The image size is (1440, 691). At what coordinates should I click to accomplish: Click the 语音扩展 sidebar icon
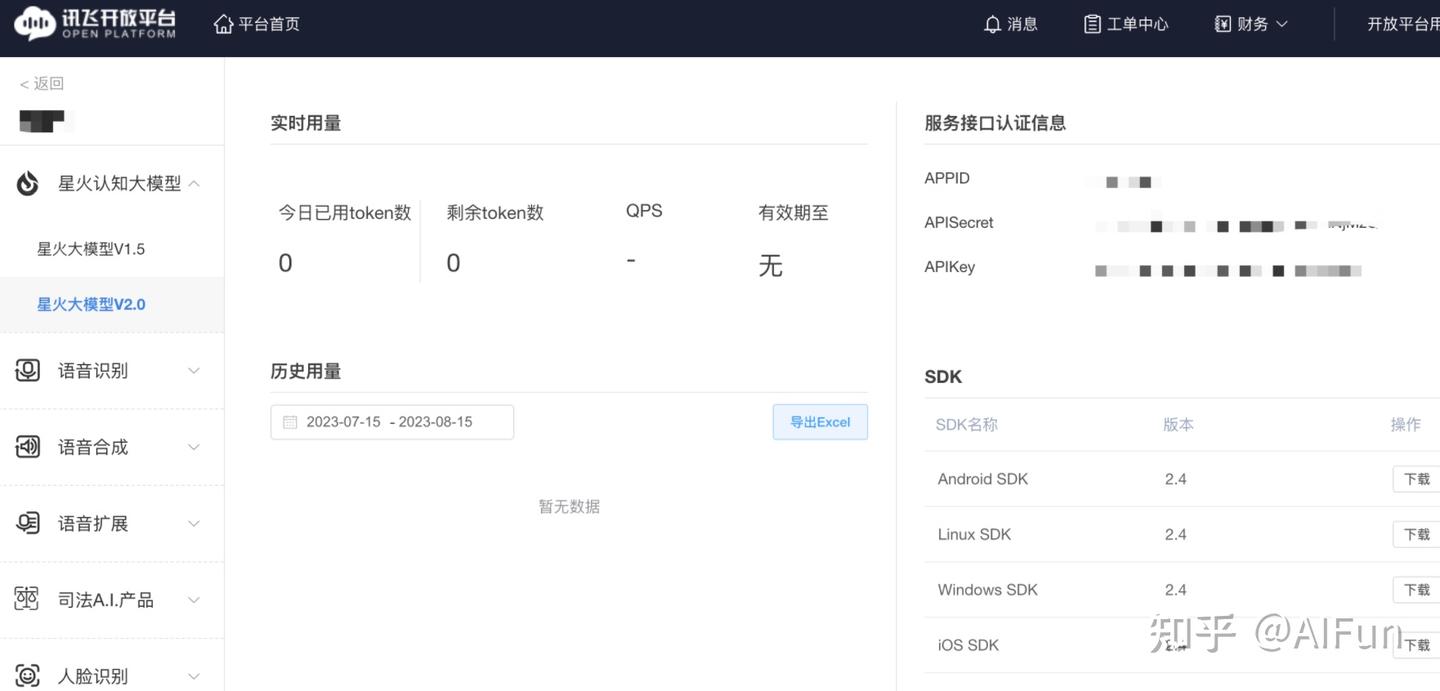[x=27, y=523]
